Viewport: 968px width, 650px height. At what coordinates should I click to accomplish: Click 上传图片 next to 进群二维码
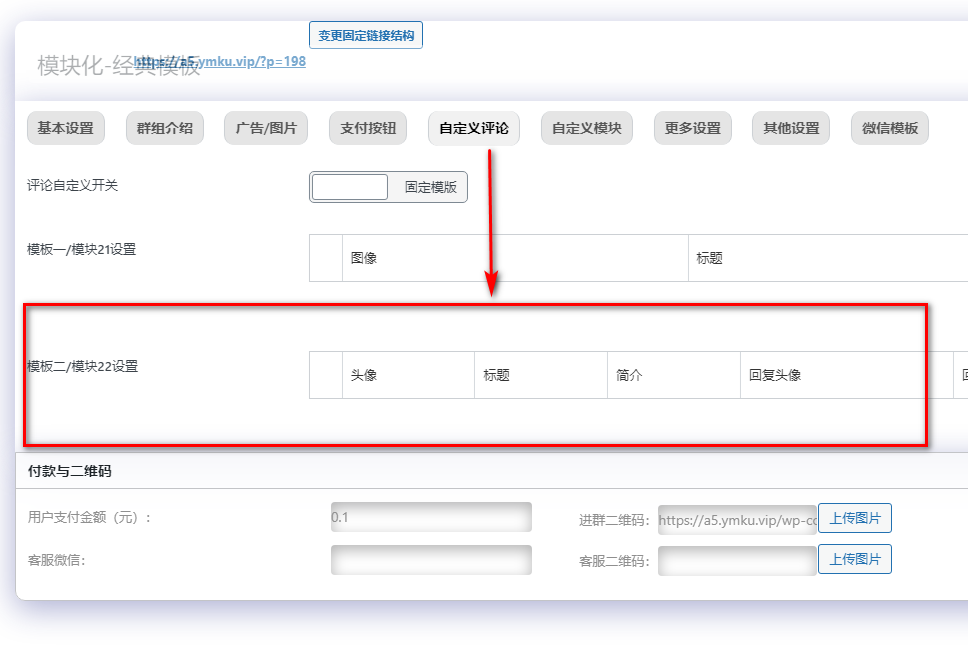[x=855, y=518]
